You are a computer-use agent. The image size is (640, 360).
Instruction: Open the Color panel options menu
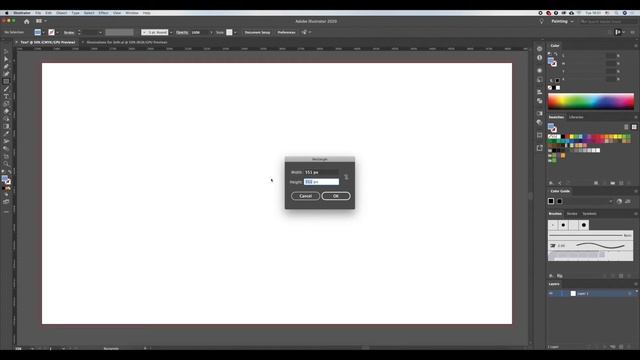point(636,46)
